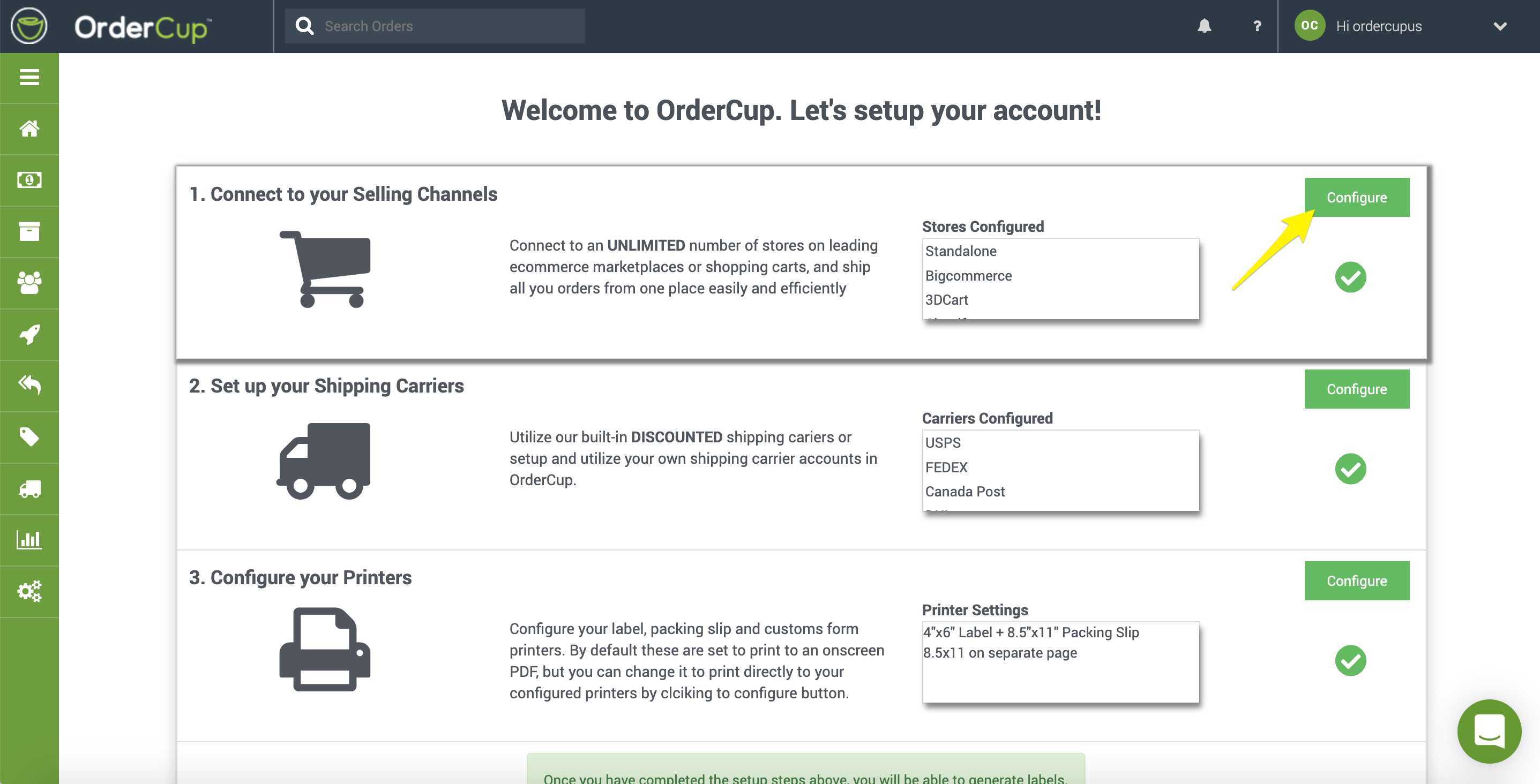Open returns via reply-arrows icon
1540x784 pixels.
click(x=29, y=385)
